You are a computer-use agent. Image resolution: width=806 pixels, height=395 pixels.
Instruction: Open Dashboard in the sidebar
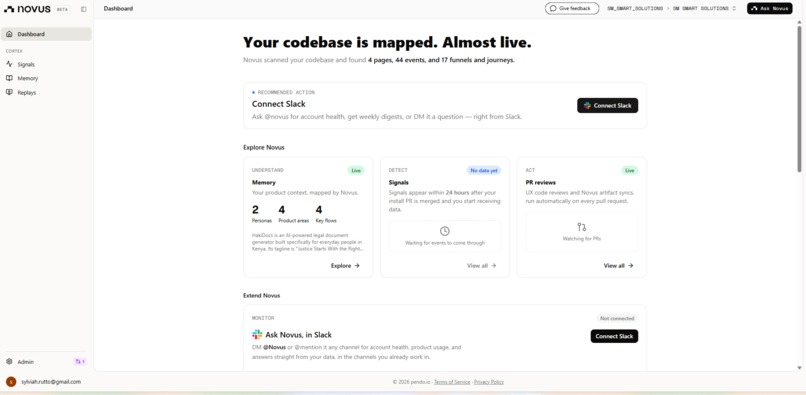tap(46, 34)
